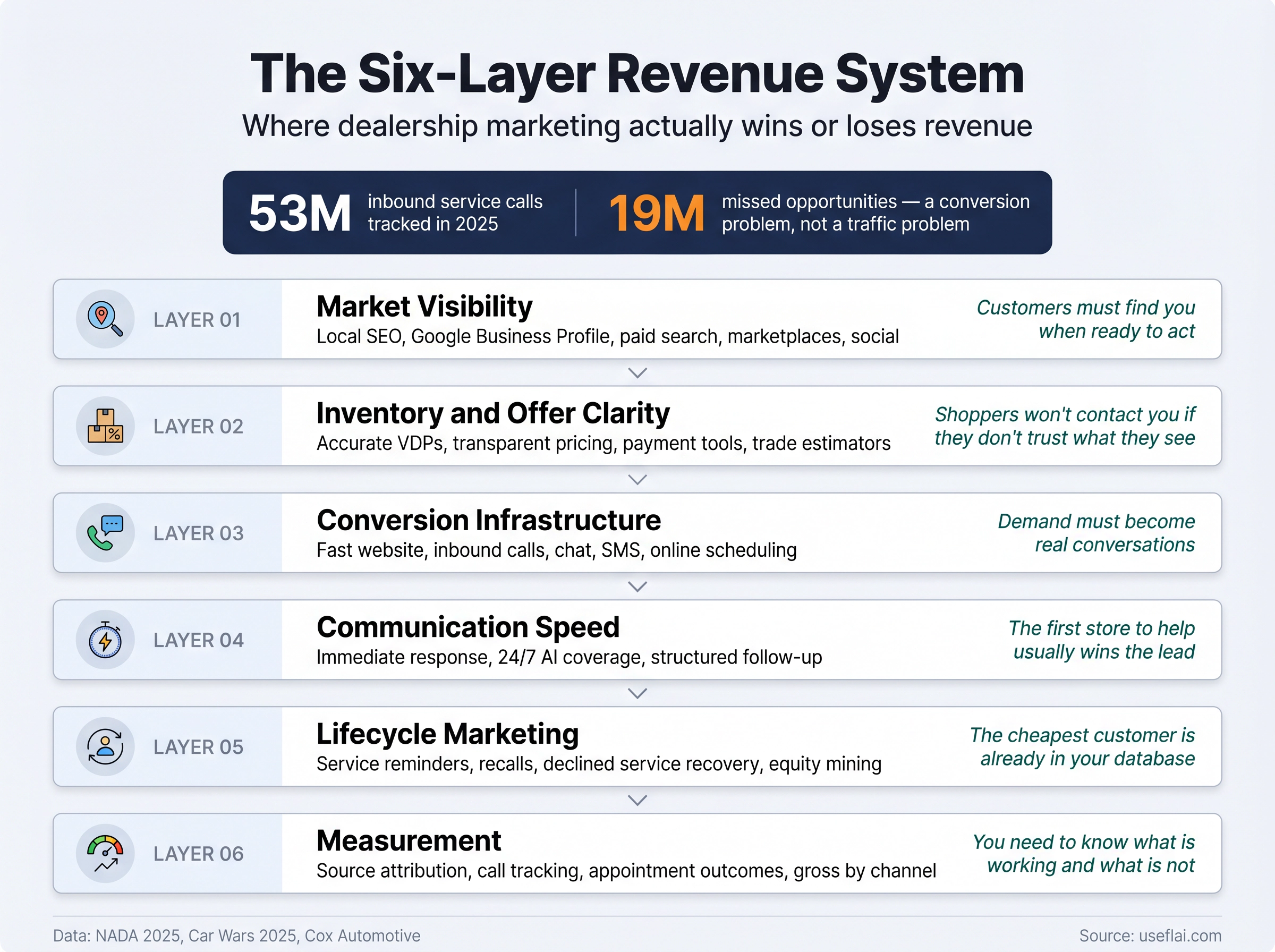Viewport: 1275px width, 952px height.
Task: Click the "Measurement" heading
Action: (409, 841)
